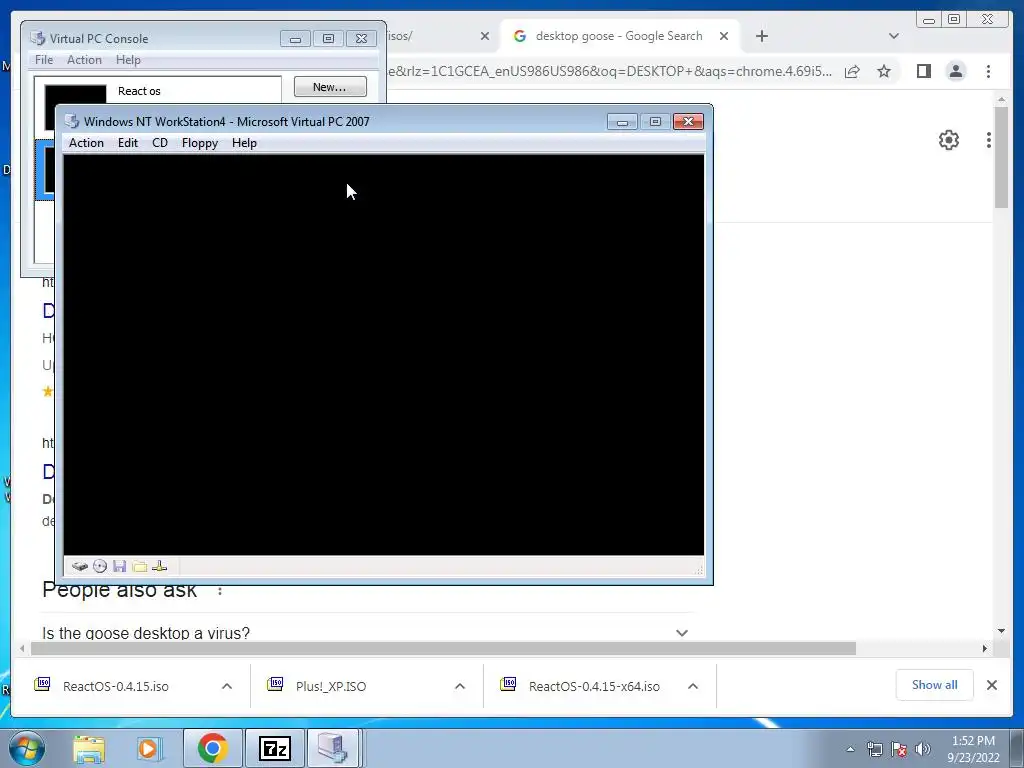
Task: Click the shared folder icon in the VM status bar
Action: 139,566
